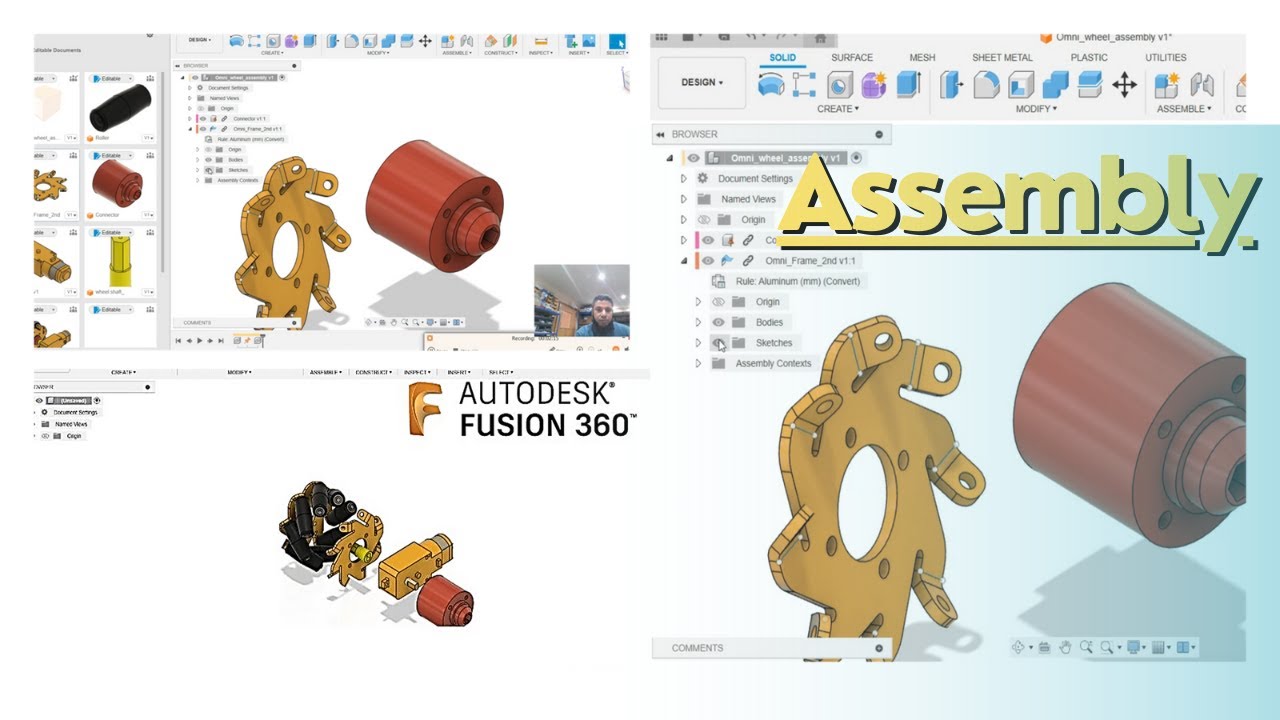
Task: Switch to the MESH tab in enlarged view
Action: point(922,57)
